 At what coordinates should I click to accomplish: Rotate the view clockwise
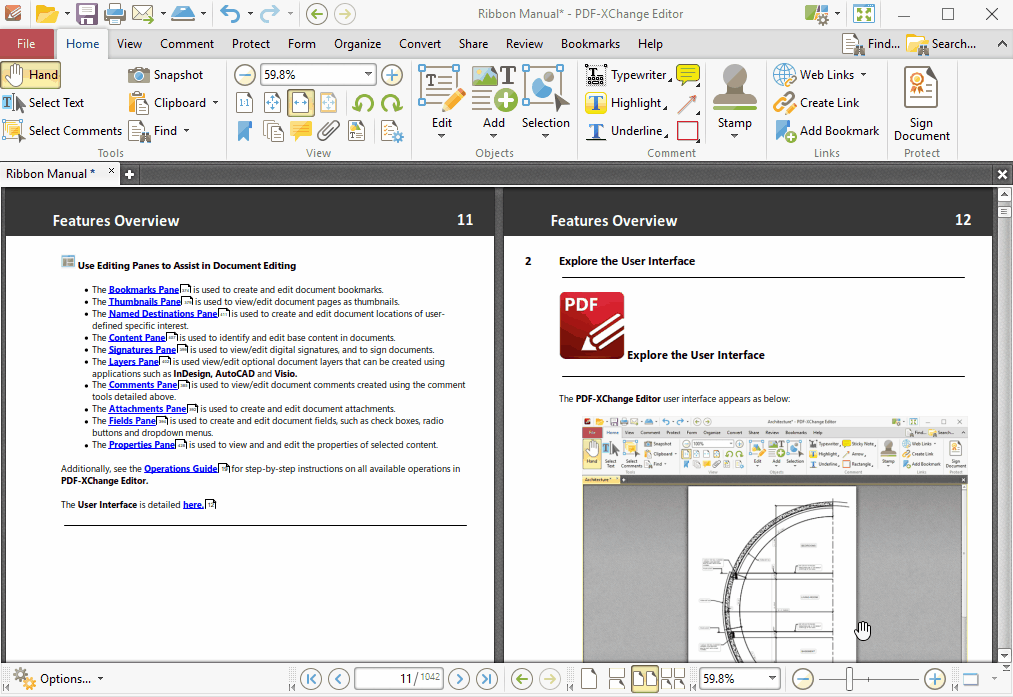pyautogui.click(x=391, y=103)
